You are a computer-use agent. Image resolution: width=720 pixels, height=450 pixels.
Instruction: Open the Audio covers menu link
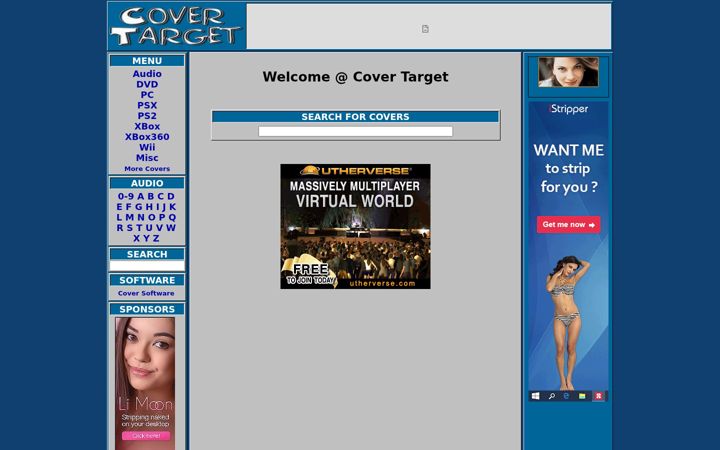click(147, 74)
